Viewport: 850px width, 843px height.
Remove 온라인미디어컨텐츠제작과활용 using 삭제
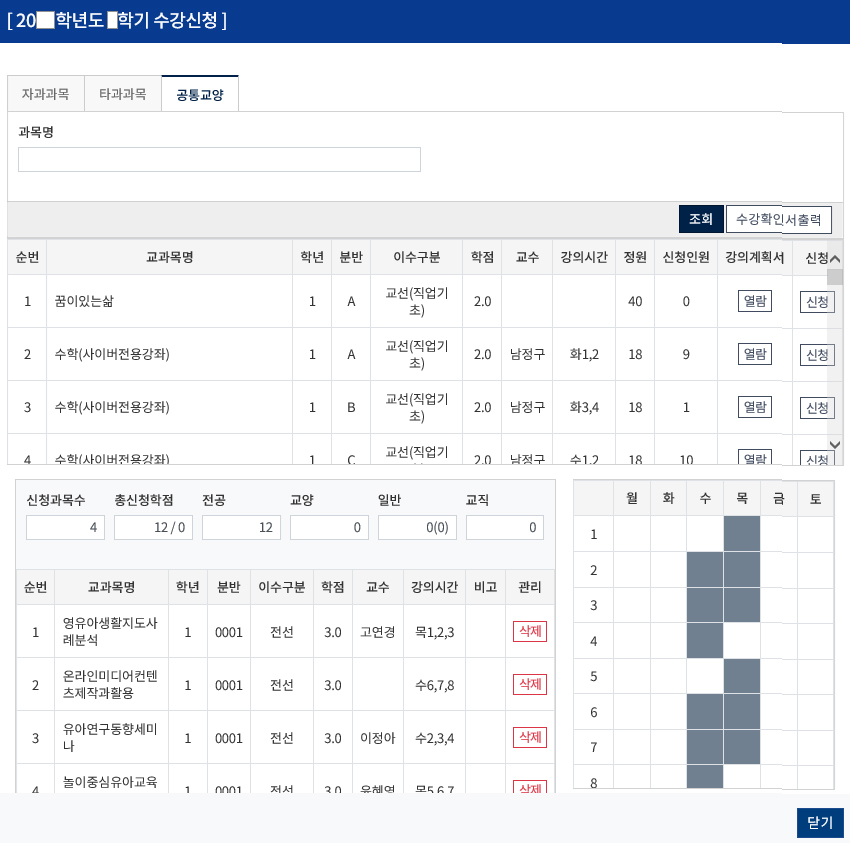click(529, 684)
